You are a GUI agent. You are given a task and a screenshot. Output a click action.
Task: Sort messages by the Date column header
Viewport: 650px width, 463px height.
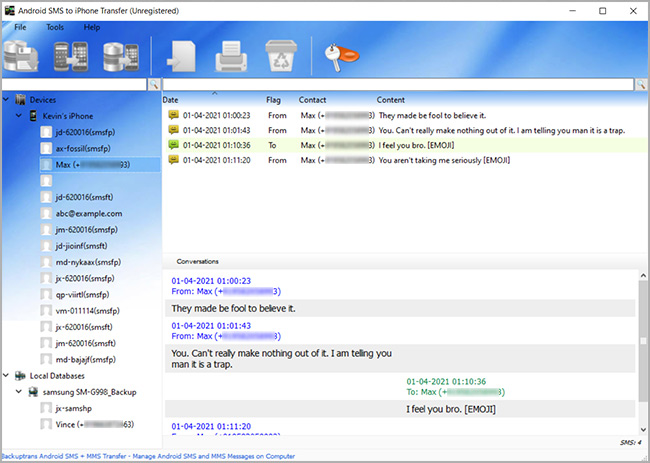[x=171, y=100]
